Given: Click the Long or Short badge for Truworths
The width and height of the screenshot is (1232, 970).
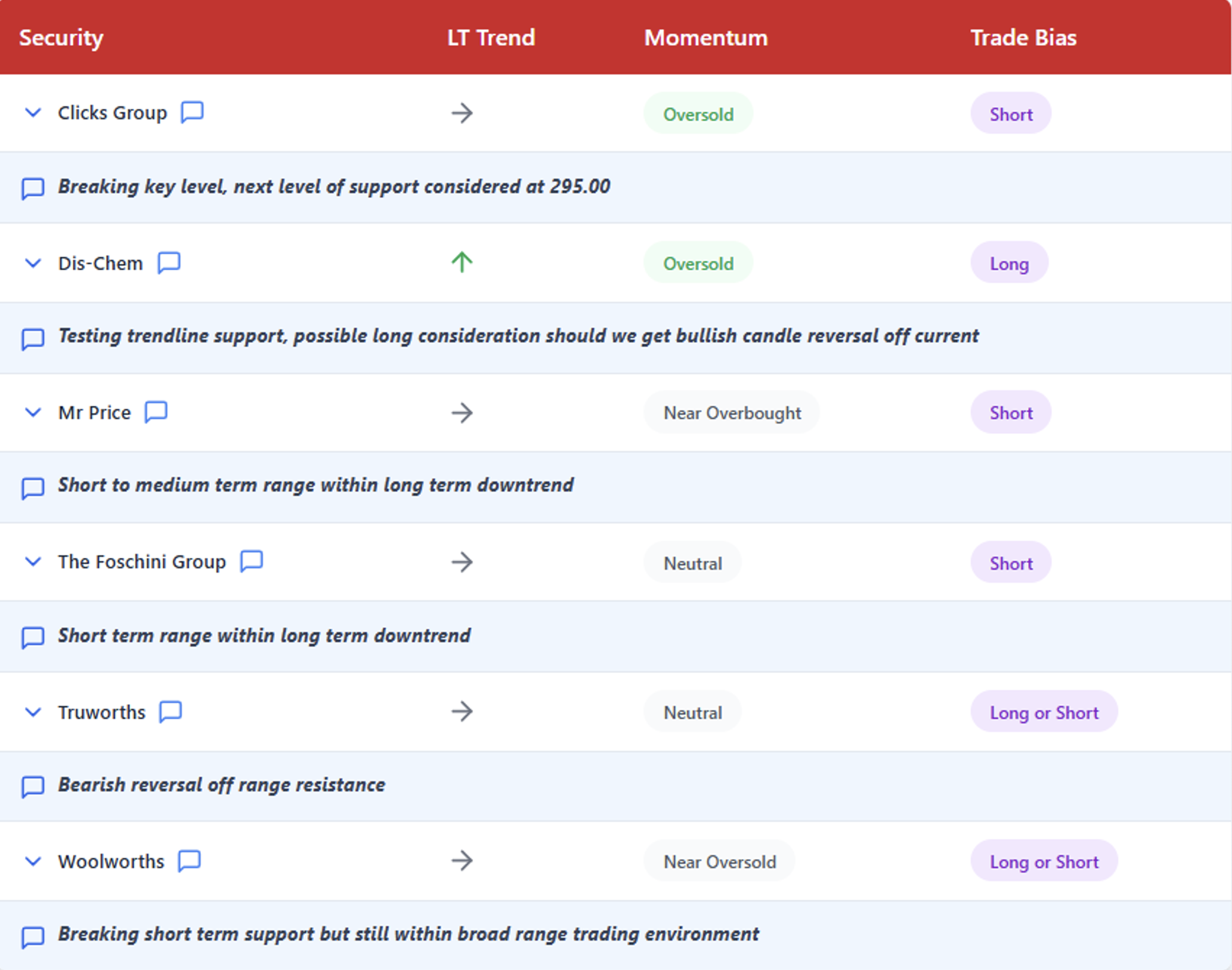Looking at the screenshot, I should [1044, 712].
